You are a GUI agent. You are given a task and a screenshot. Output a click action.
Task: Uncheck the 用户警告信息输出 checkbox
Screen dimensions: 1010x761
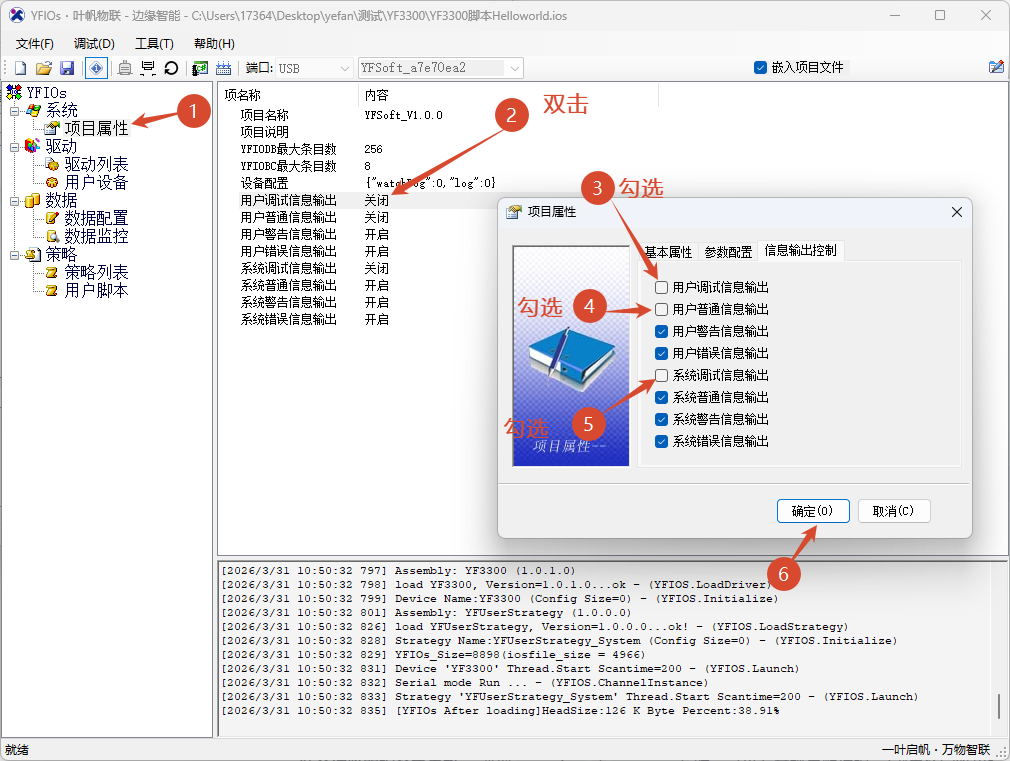[x=661, y=332]
